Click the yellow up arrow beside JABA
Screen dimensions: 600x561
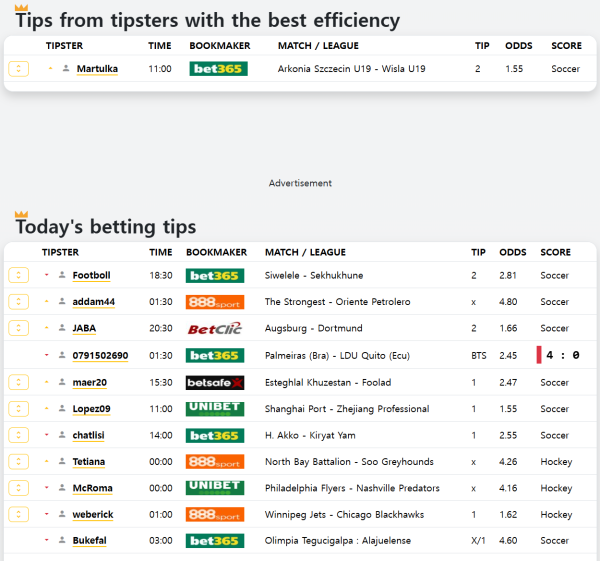point(47,328)
